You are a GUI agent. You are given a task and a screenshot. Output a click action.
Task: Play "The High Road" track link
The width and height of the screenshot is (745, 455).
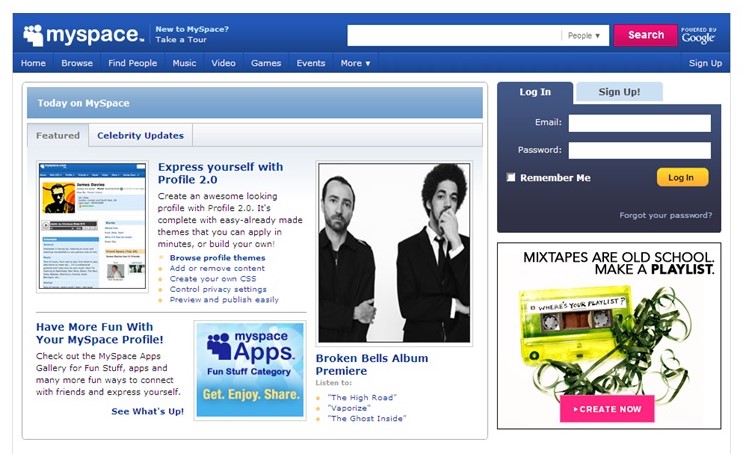click(355, 396)
